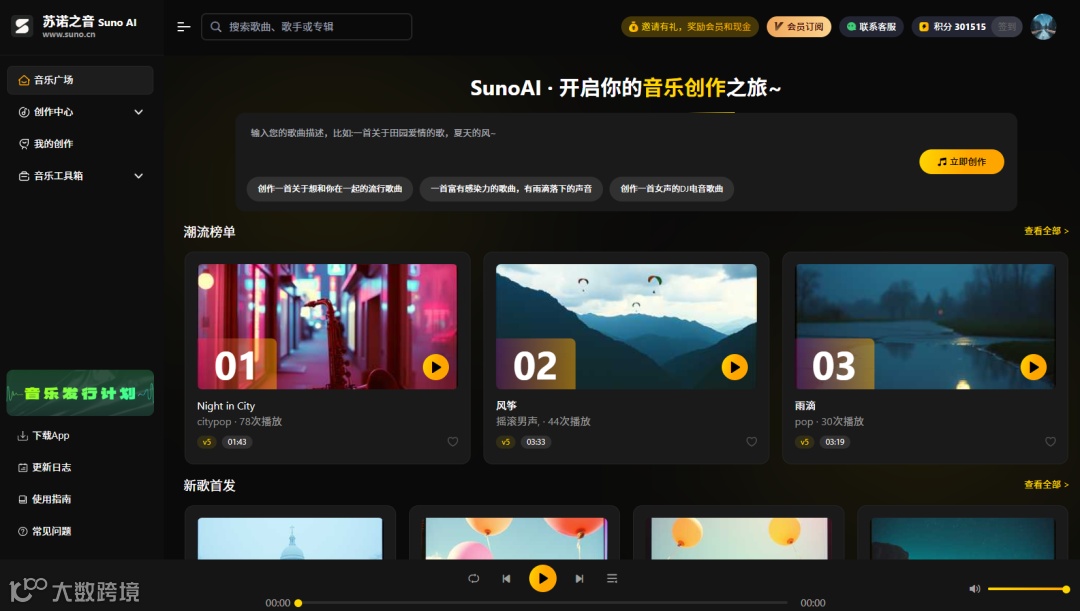The image size is (1080, 611).
Task: Click the search magnifier icon
Action: point(216,27)
